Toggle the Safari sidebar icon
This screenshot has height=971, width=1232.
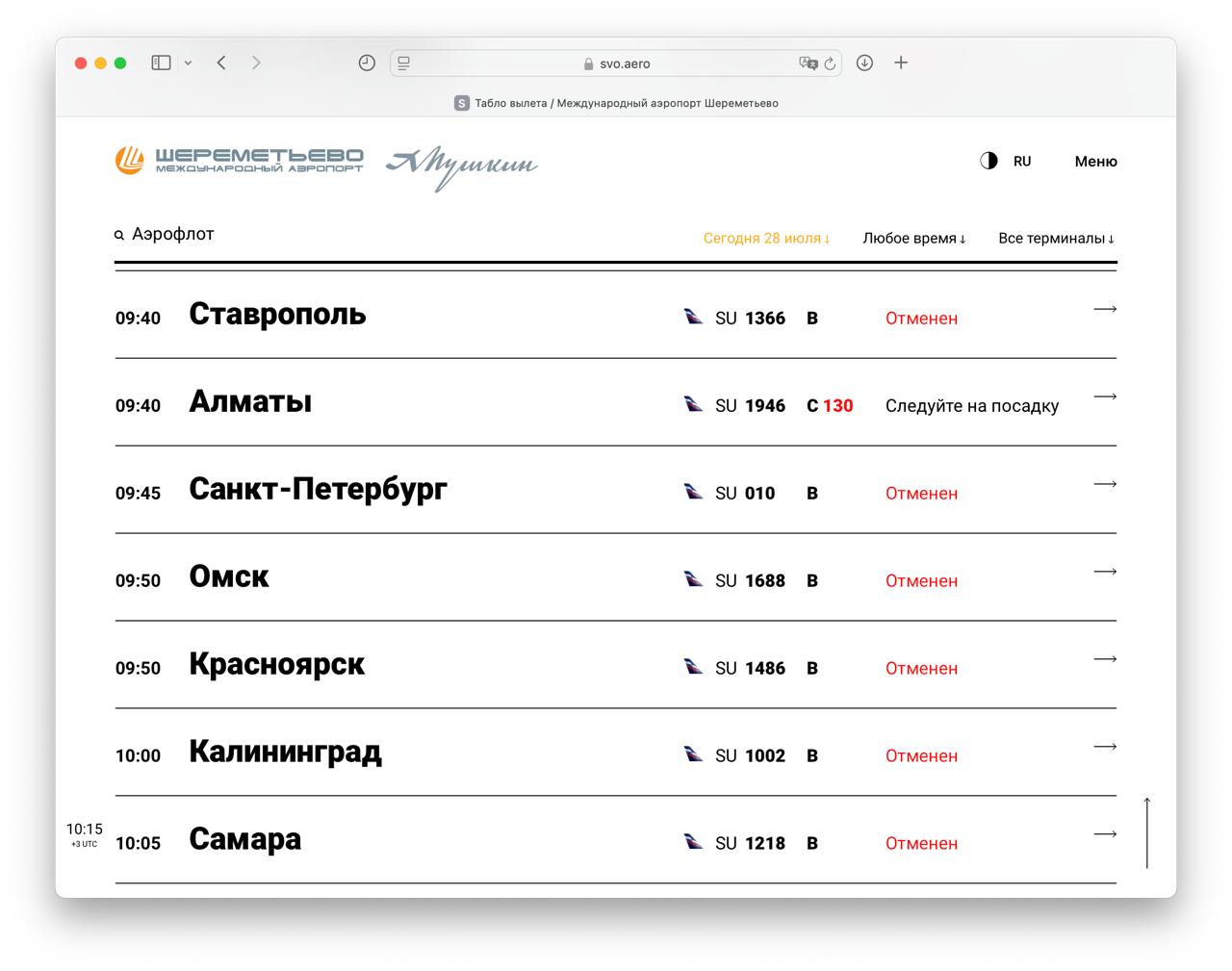(161, 63)
